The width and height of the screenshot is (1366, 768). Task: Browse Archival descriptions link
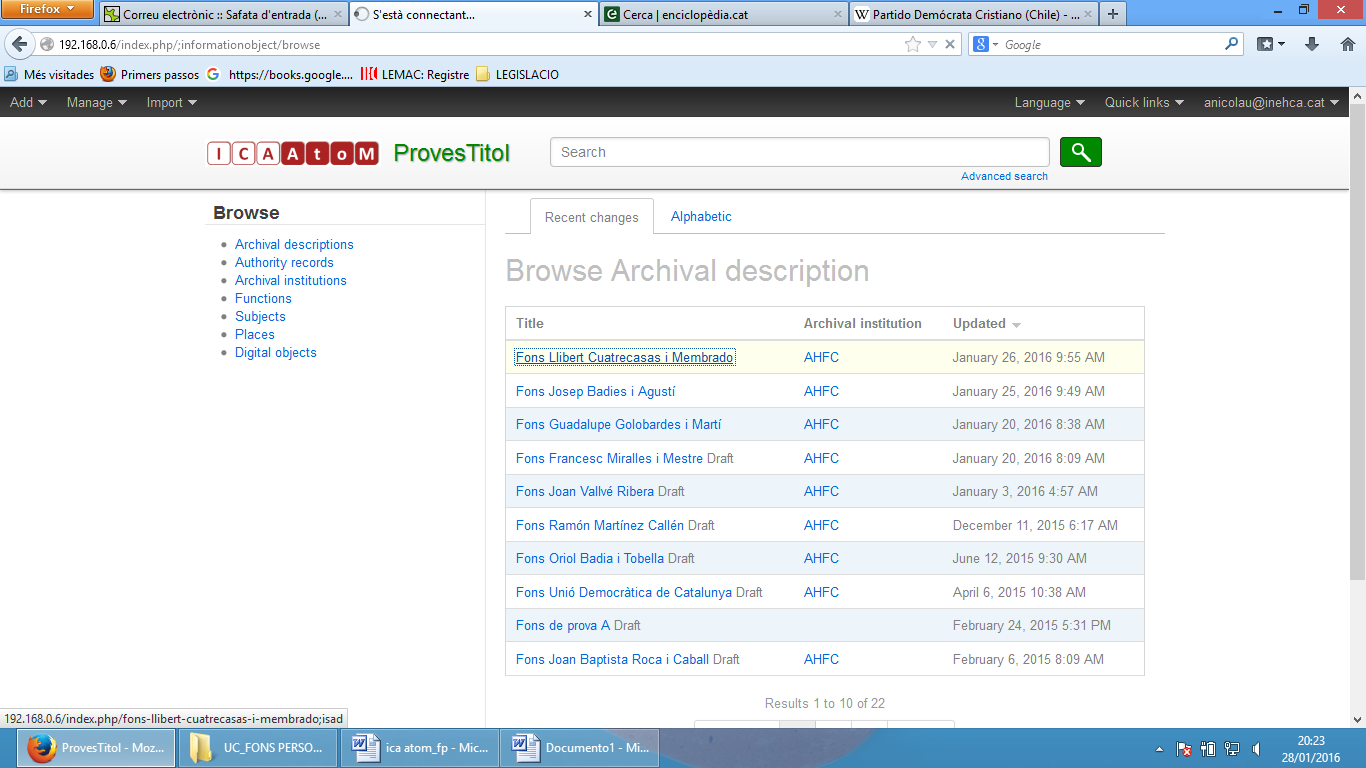coord(294,244)
